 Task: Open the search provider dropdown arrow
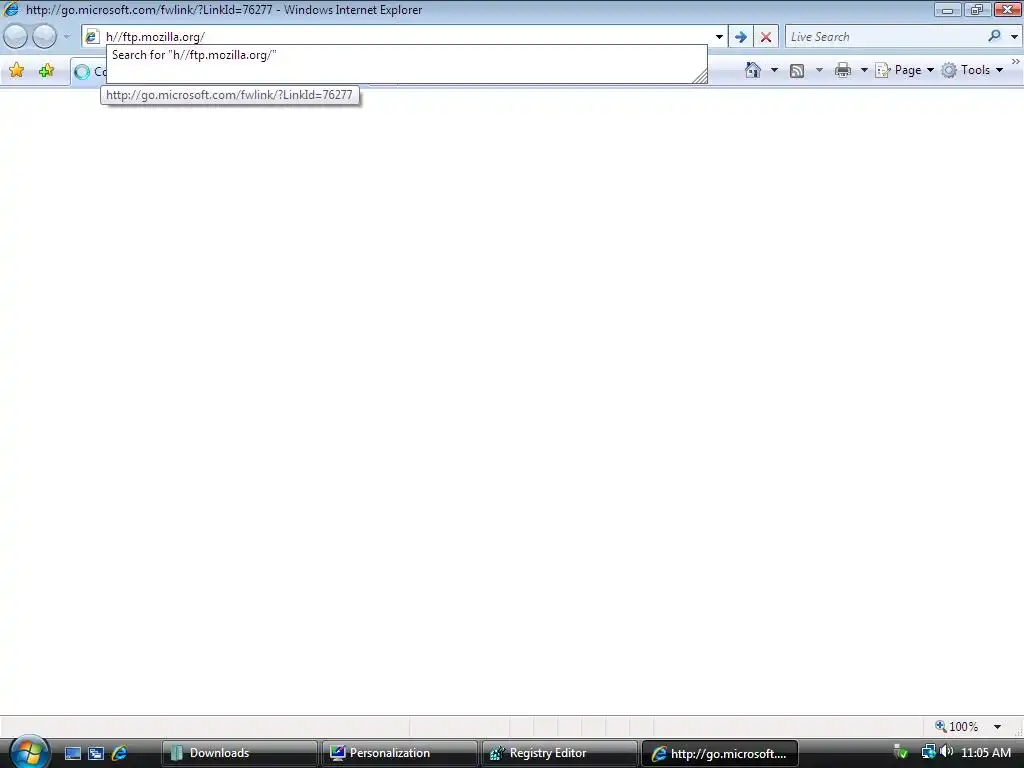coord(1014,37)
